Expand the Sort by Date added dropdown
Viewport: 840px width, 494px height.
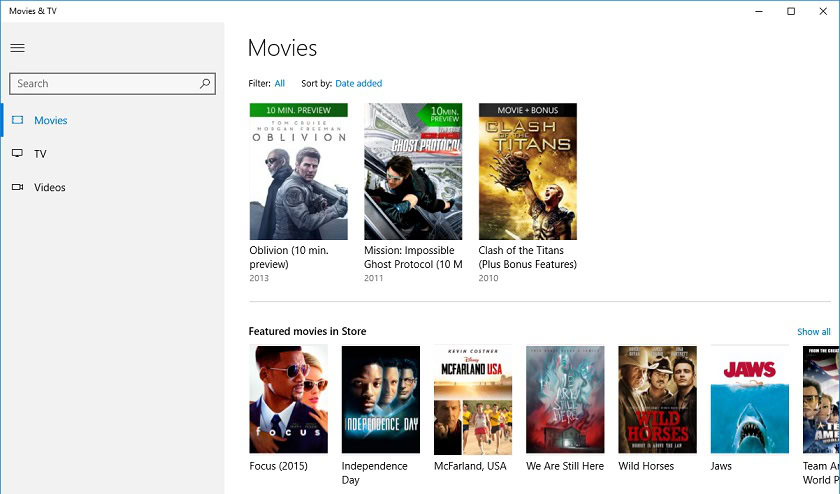(358, 84)
